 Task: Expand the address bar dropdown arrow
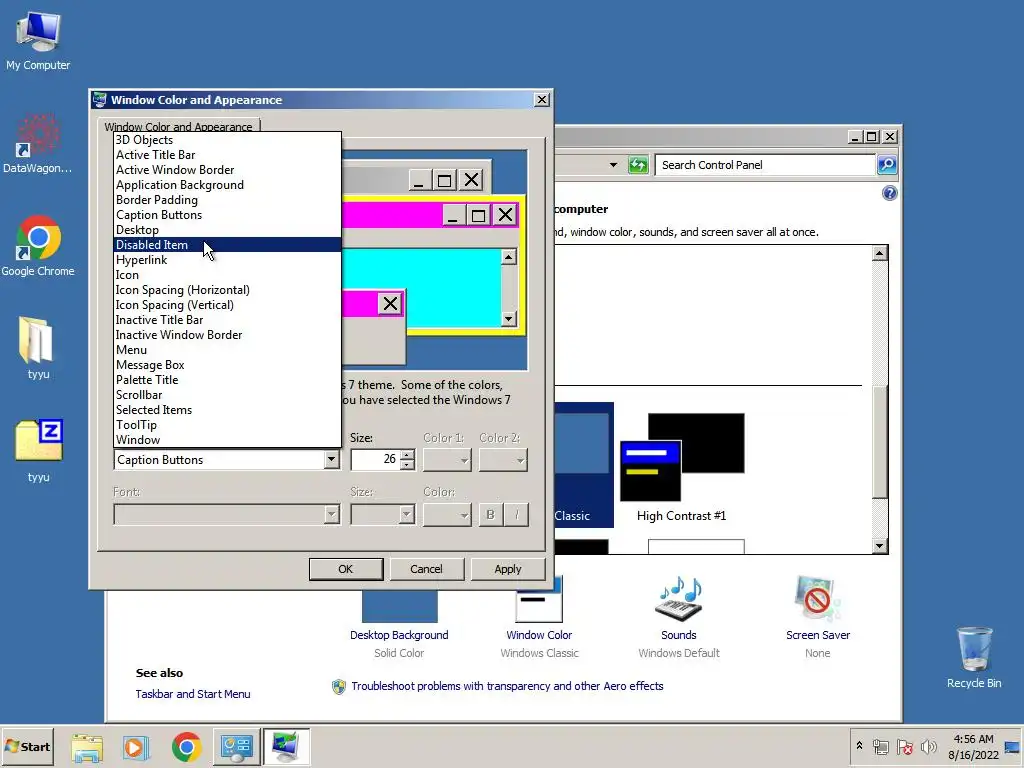(x=613, y=165)
